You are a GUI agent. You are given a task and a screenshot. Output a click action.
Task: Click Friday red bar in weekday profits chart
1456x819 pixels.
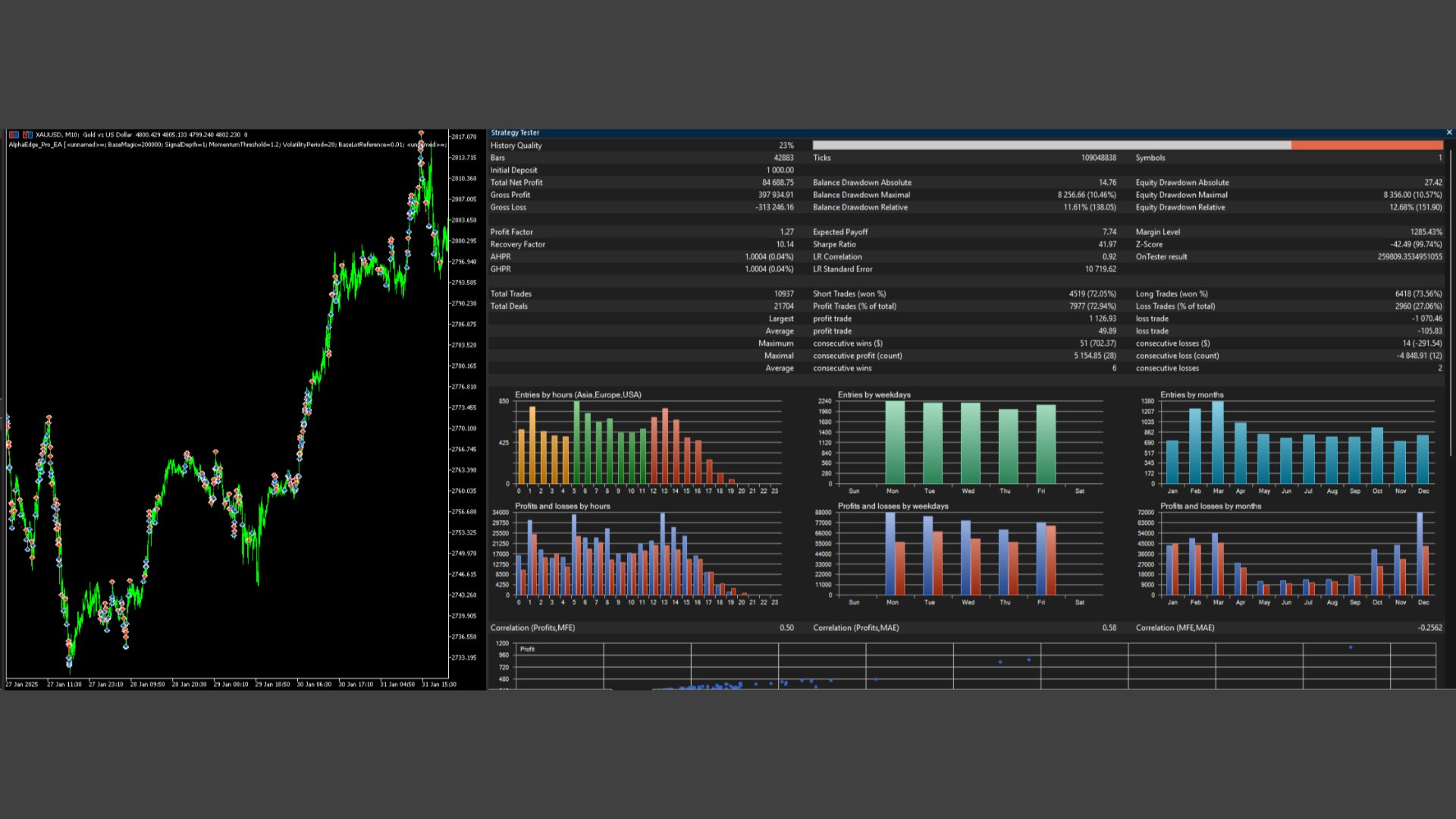coord(1051,560)
